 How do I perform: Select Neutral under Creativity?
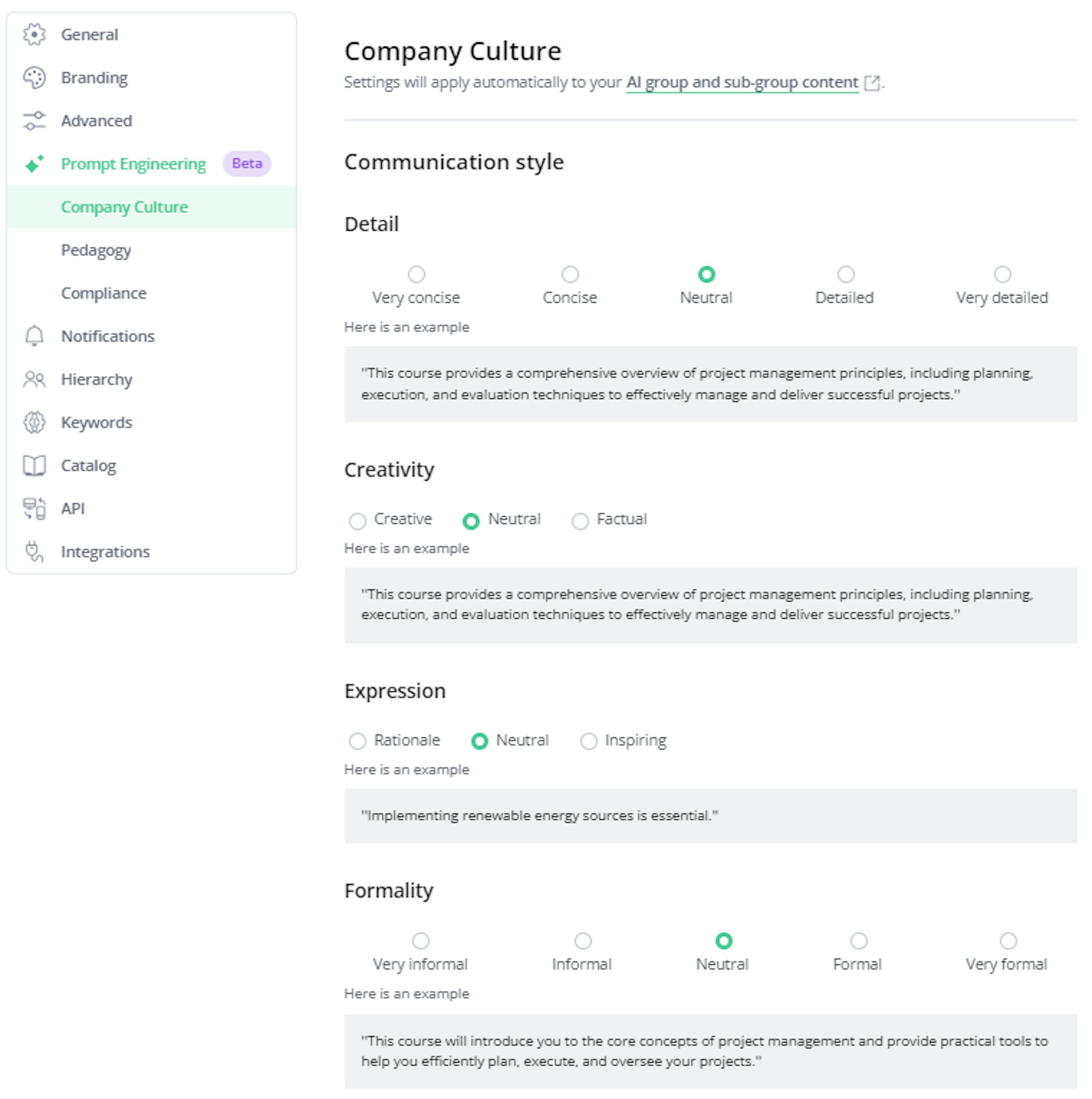click(x=471, y=521)
